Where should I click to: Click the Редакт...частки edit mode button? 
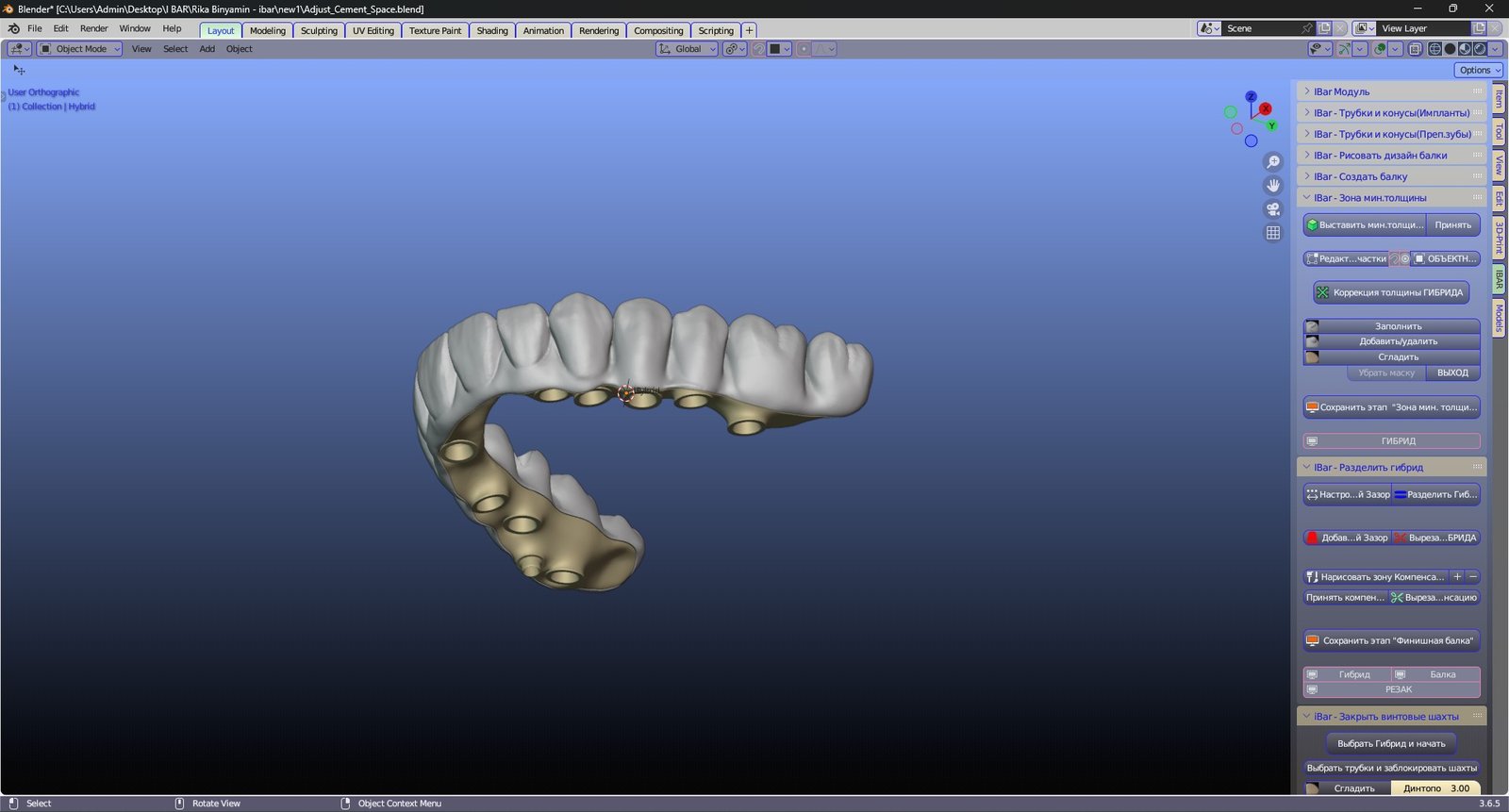[x=1346, y=258]
